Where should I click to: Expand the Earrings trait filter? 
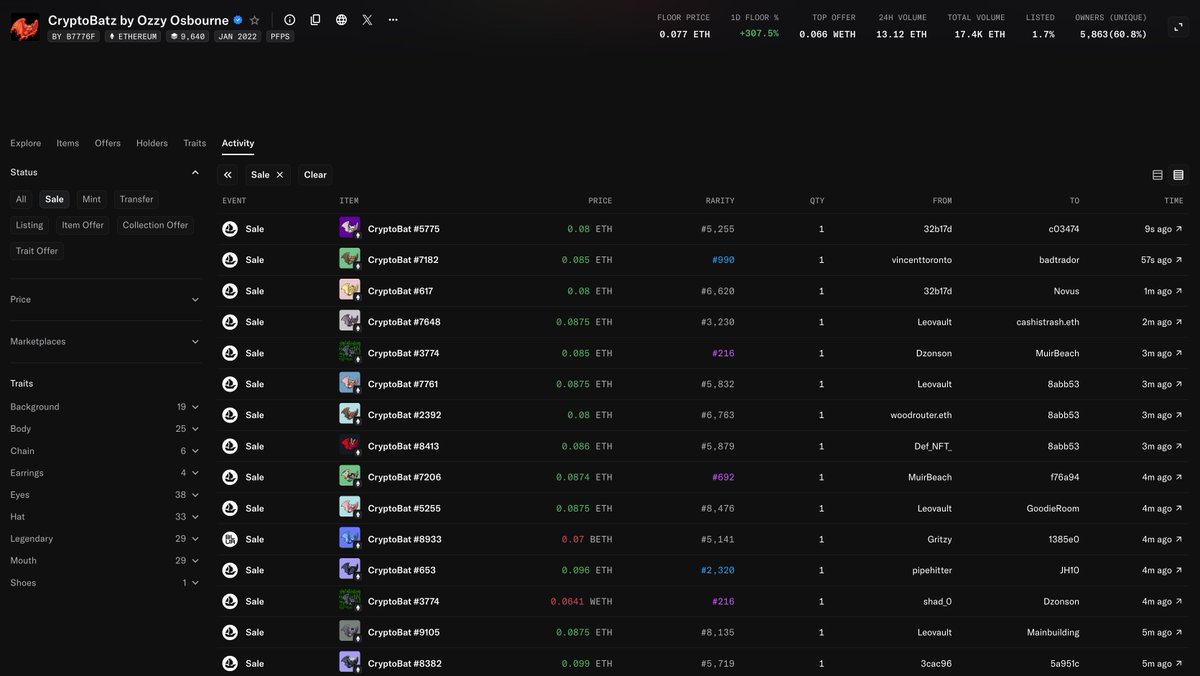tap(104, 473)
